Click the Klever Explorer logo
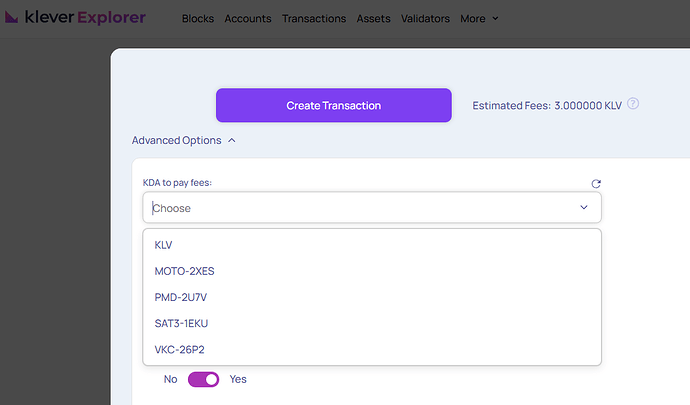The image size is (690, 405). point(74,18)
